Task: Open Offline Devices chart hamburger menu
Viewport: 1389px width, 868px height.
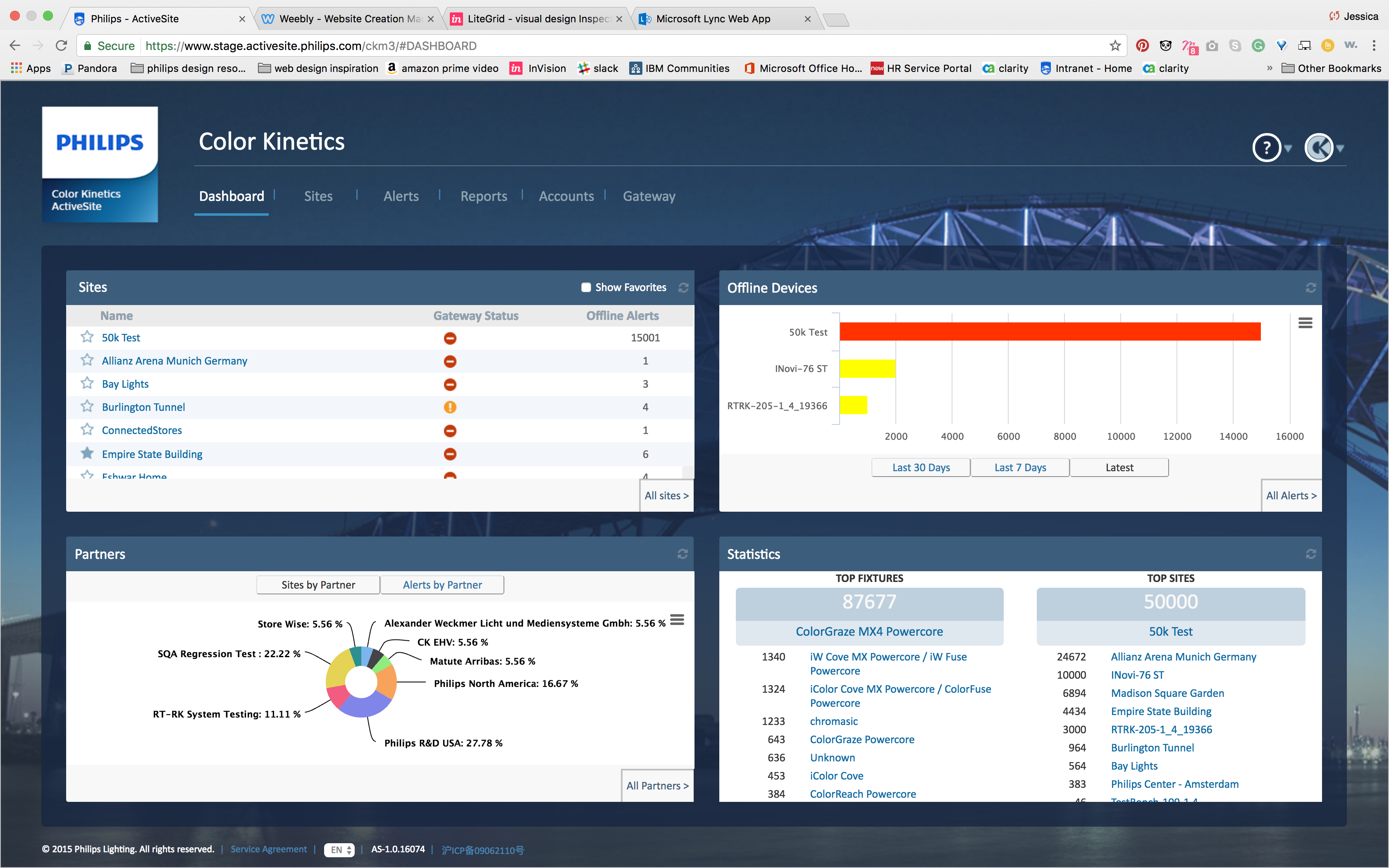Action: point(1305,323)
